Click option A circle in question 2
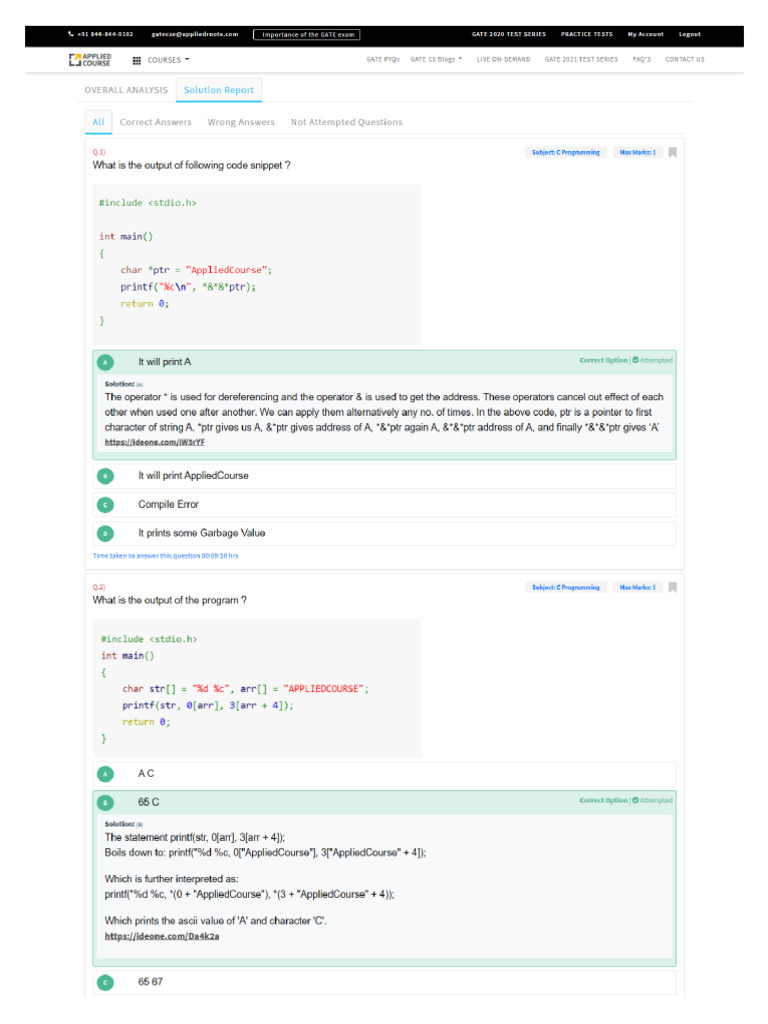This screenshot has width=768, height=1024. click(x=106, y=773)
